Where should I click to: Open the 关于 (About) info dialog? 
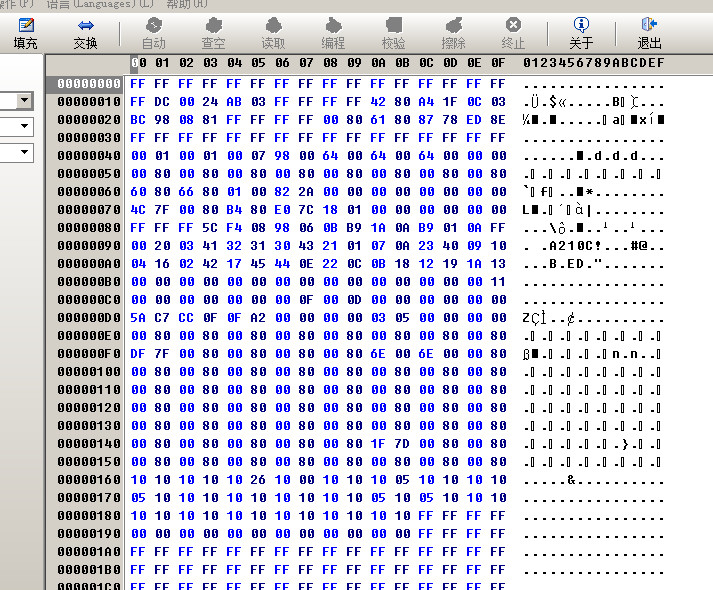581,32
